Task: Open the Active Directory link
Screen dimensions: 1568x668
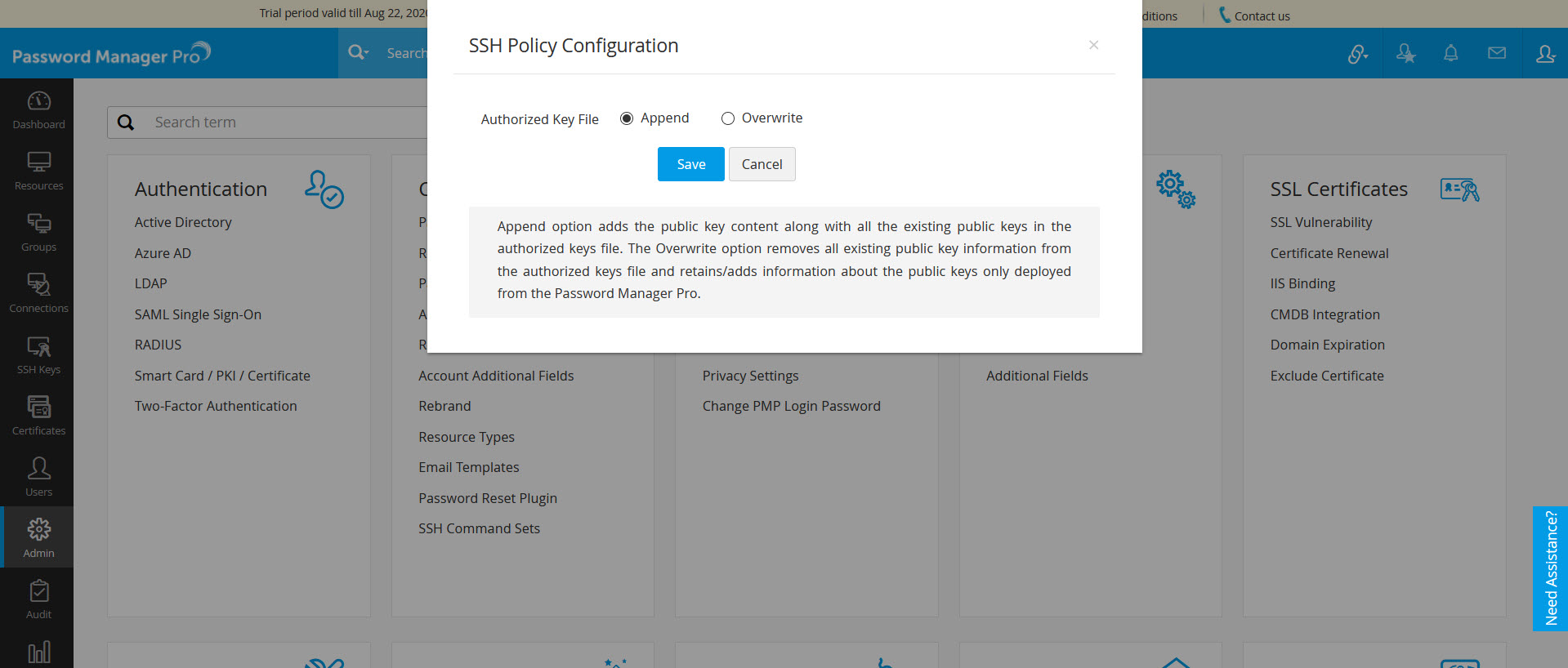Action: pos(183,222)
